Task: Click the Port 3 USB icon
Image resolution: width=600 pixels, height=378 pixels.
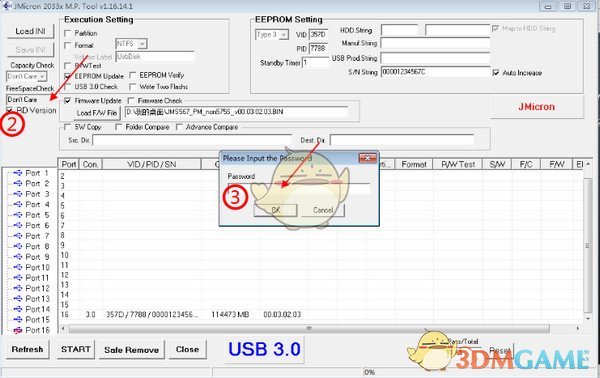Action: 18,194
